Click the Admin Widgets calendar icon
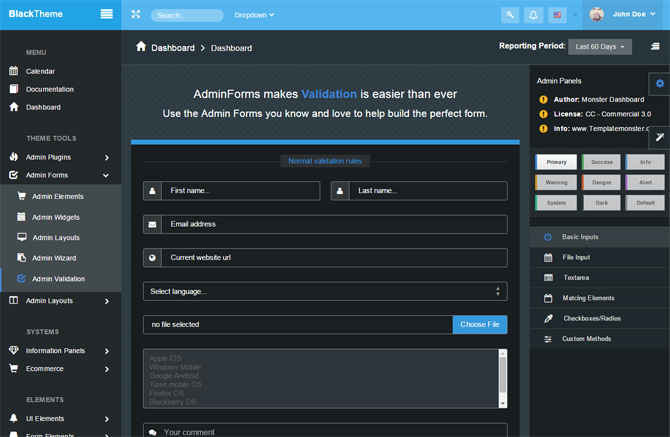This screenshot has width=670, height=437. click(21, 217)
